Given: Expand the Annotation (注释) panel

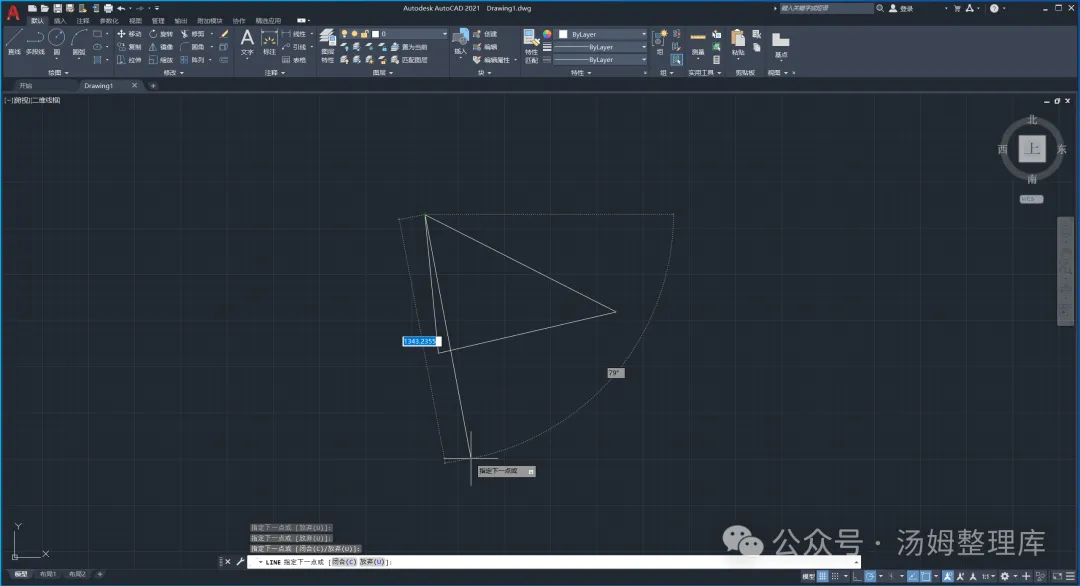Looking at the screenshot, I should (274, 72).
